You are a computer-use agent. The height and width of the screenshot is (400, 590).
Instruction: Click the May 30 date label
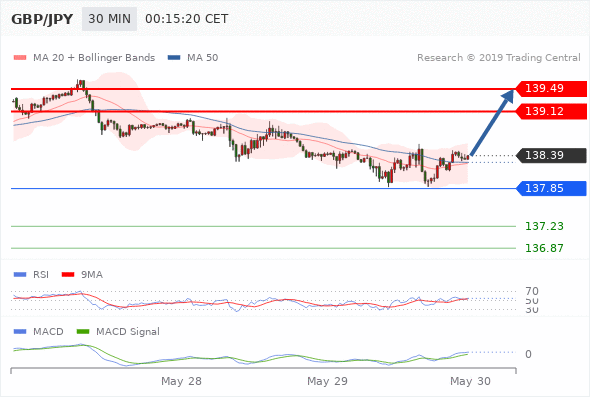(x=470, y=382)
